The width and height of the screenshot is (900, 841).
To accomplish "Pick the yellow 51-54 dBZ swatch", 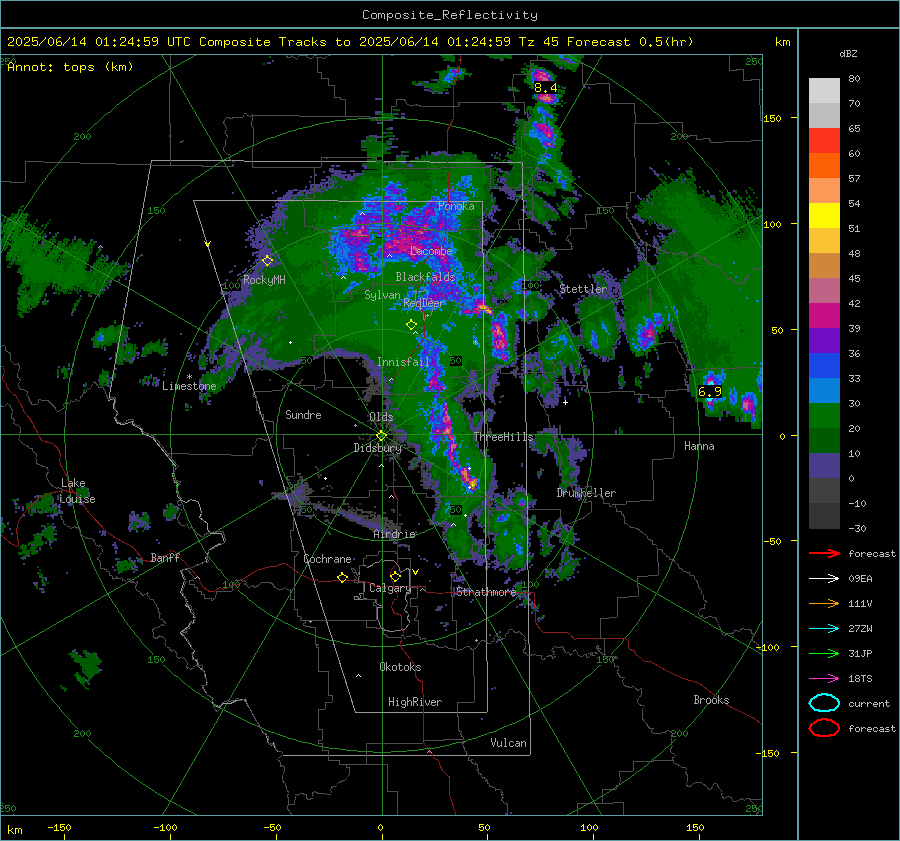I will tap(824, 216).
